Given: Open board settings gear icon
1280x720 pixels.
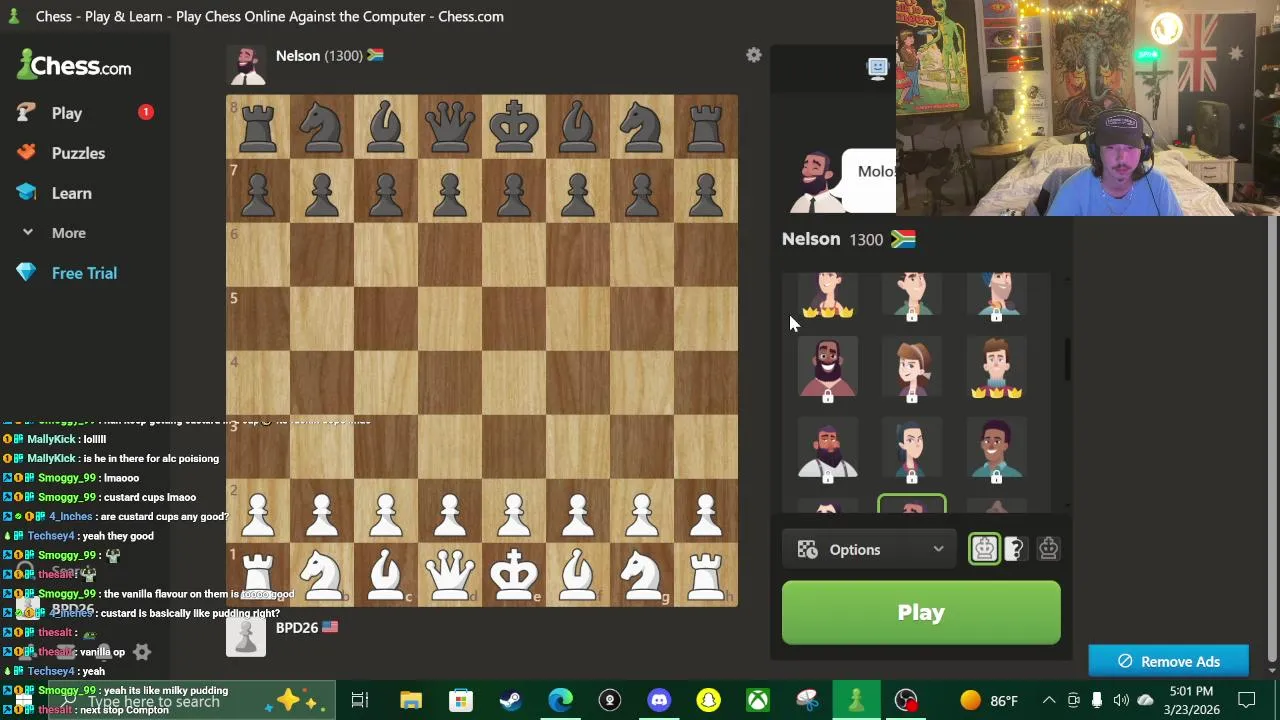Looking at the screenshot, I should point(754,56).
